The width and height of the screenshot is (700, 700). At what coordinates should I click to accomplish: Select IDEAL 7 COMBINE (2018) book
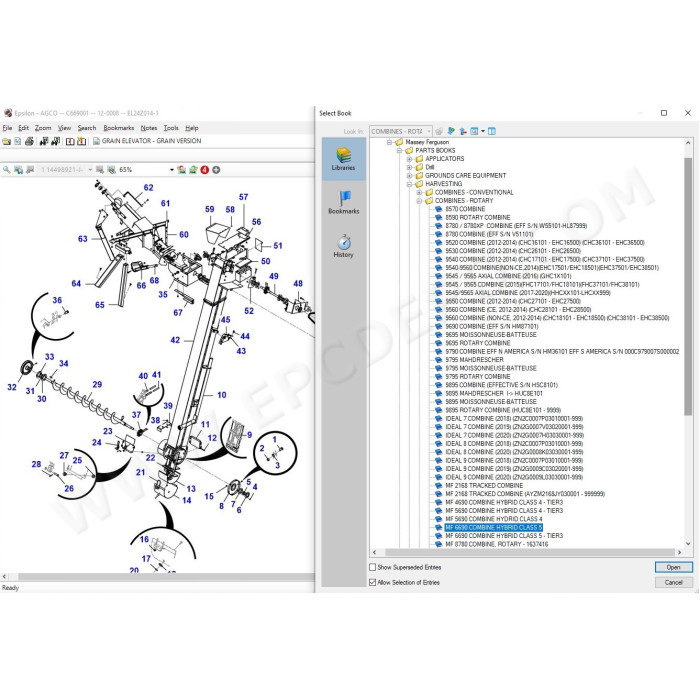click(x=514, y=419)
